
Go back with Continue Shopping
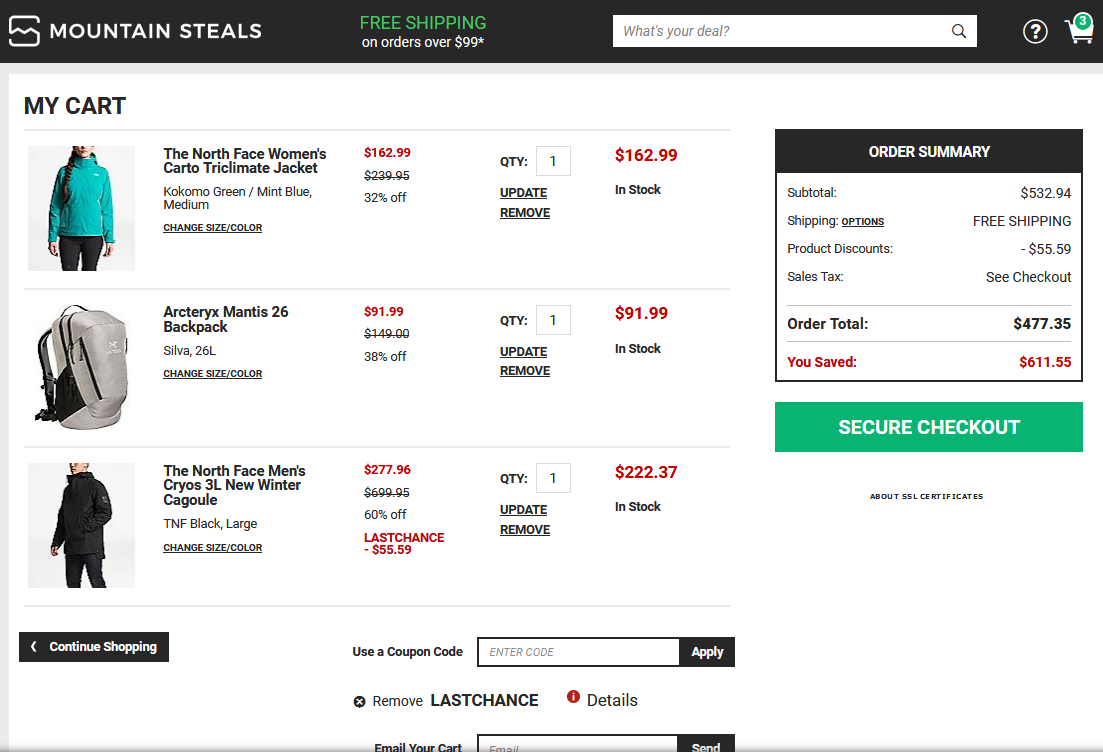click(94, 647)
